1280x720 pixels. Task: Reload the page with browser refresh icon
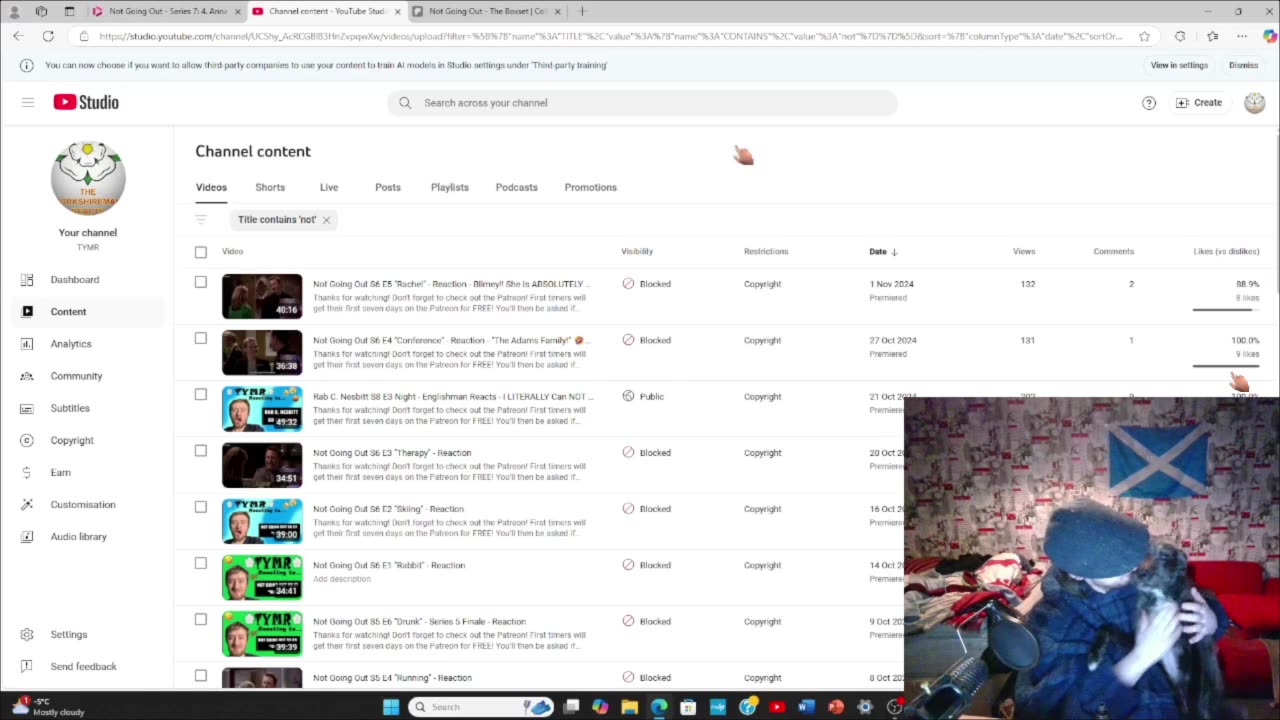click(48, 36)
